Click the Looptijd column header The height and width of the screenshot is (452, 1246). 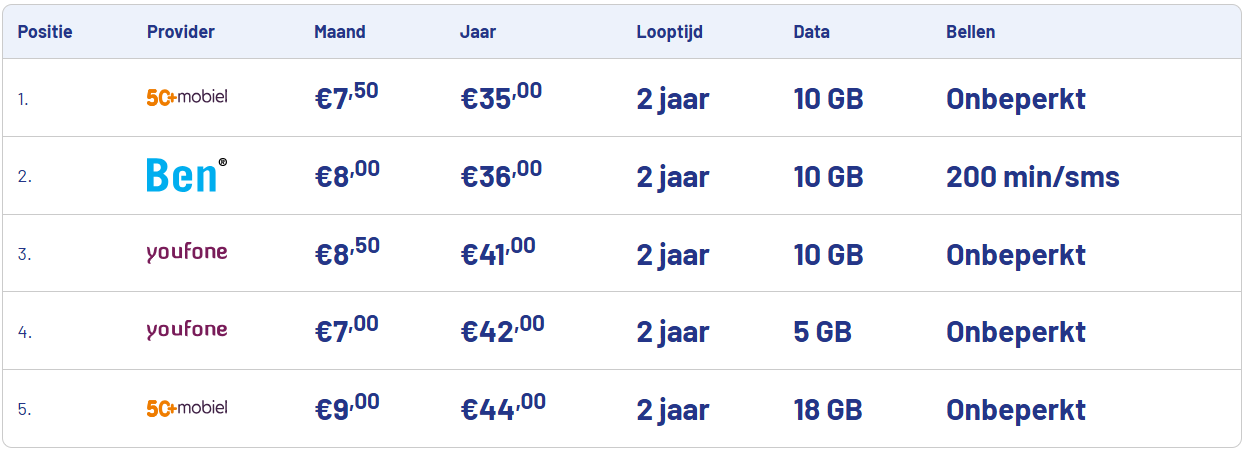pos(670,32)
